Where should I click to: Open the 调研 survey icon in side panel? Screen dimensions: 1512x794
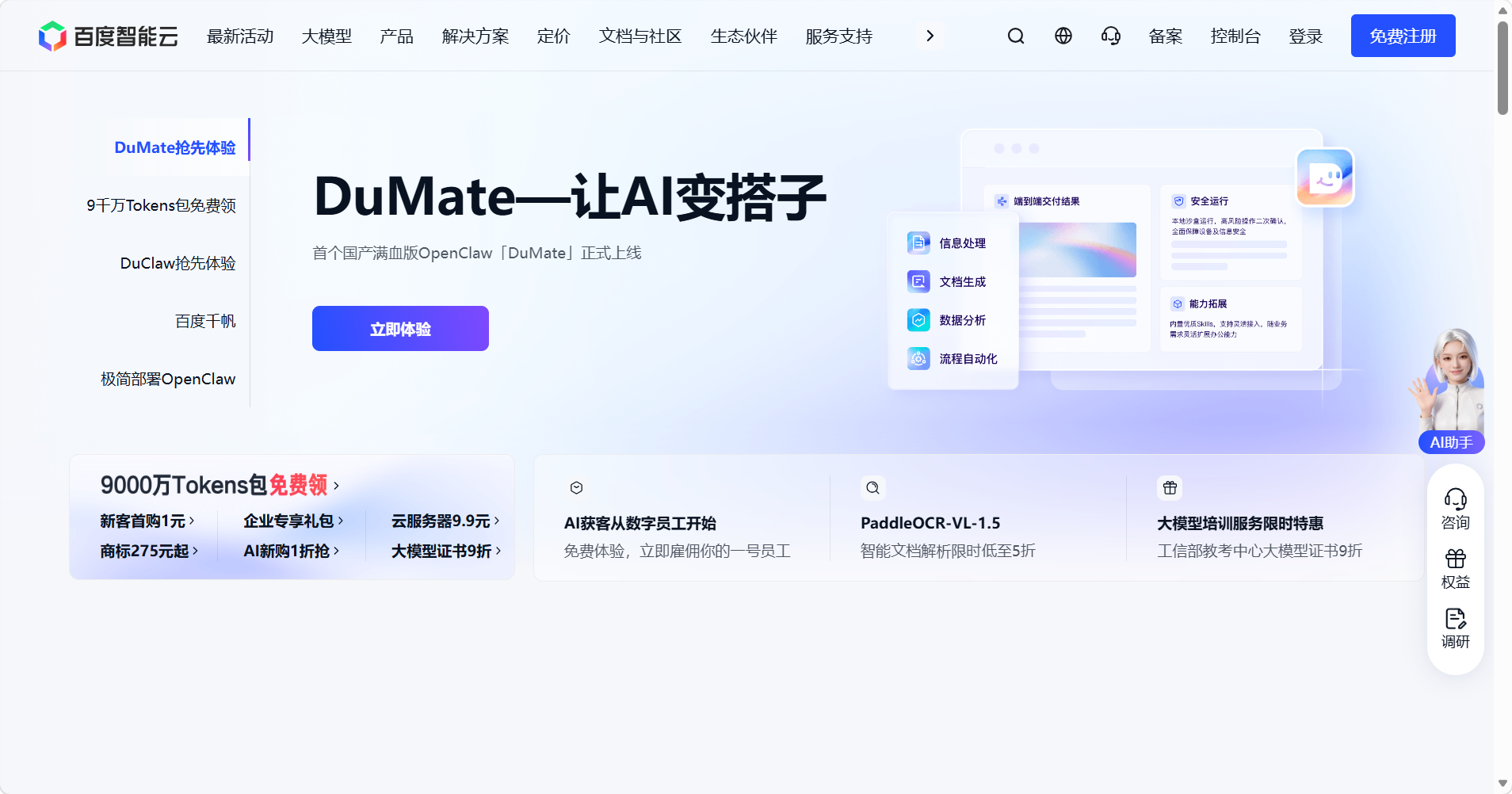[1456, 618]
